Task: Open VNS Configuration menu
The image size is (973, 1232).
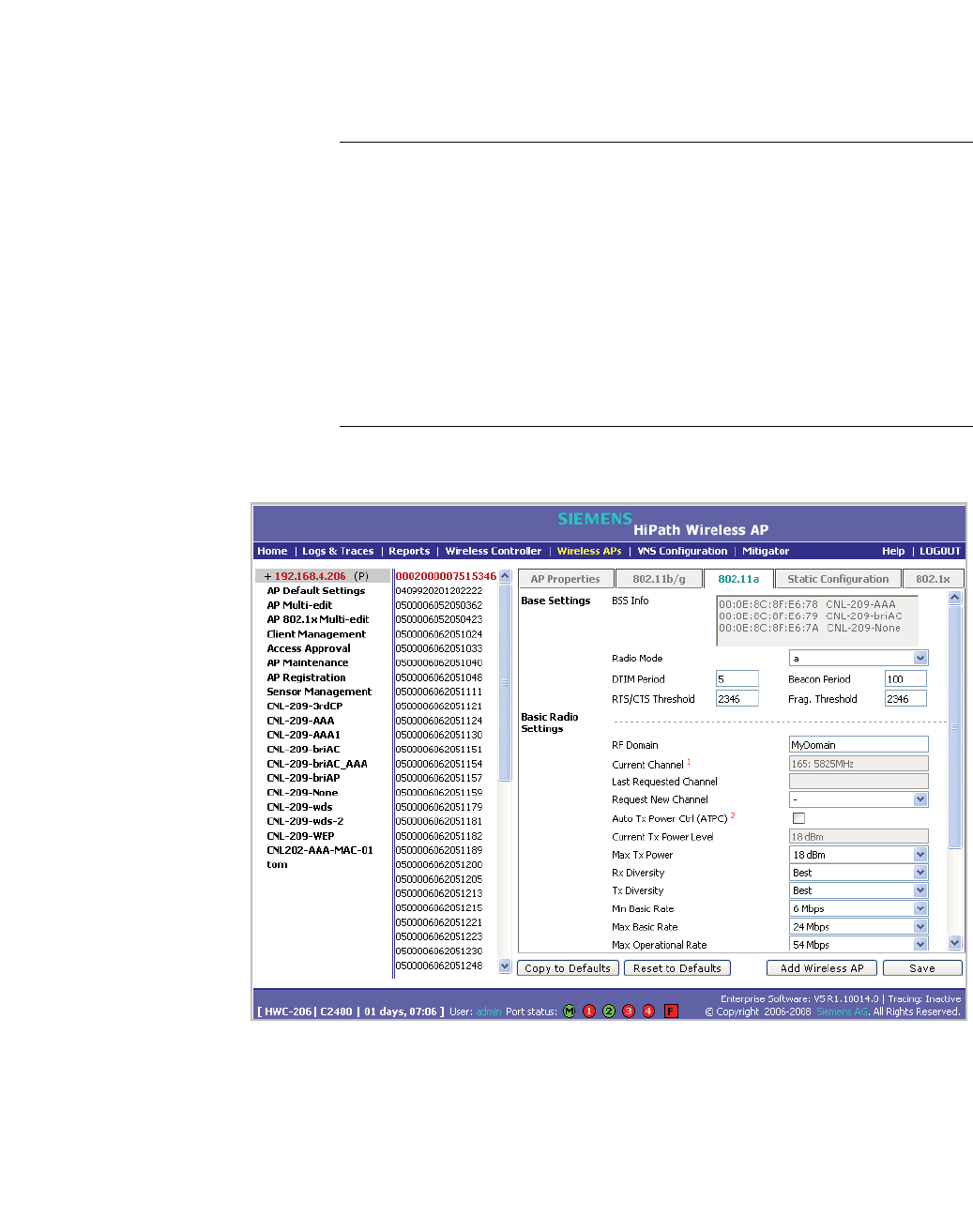Action: 682,551
